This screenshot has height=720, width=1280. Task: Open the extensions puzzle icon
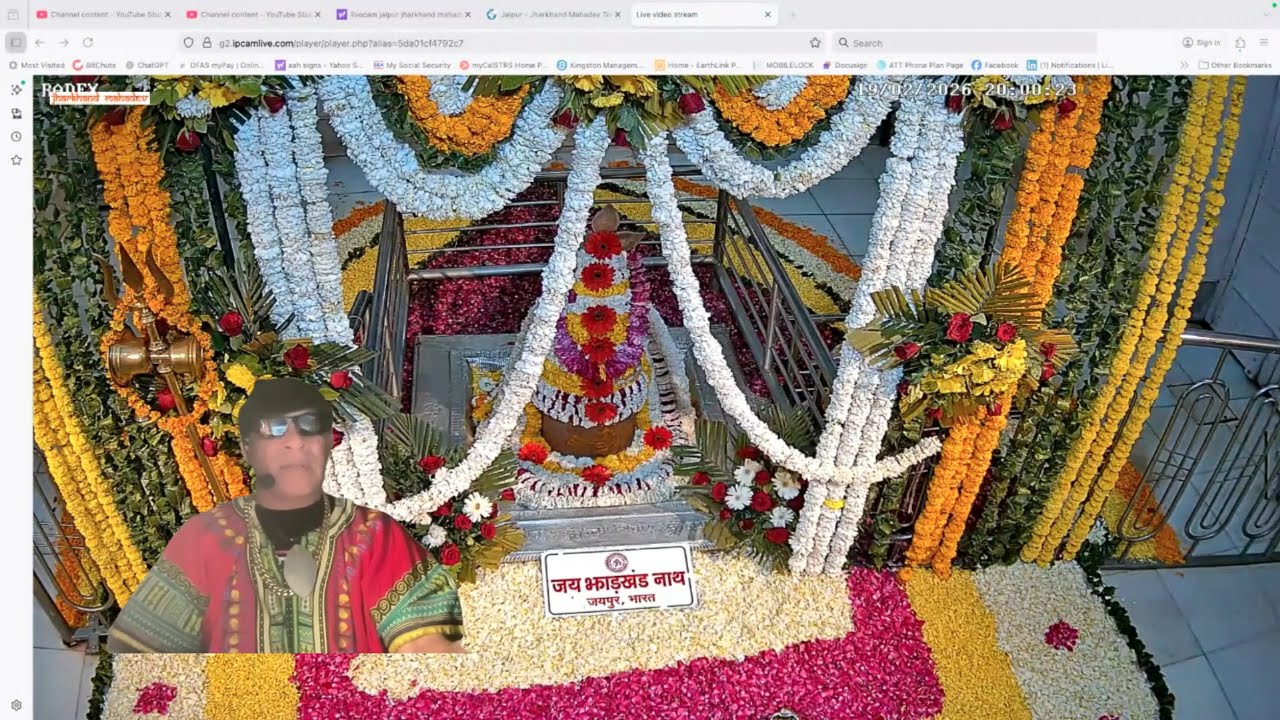coord(1240,43)
